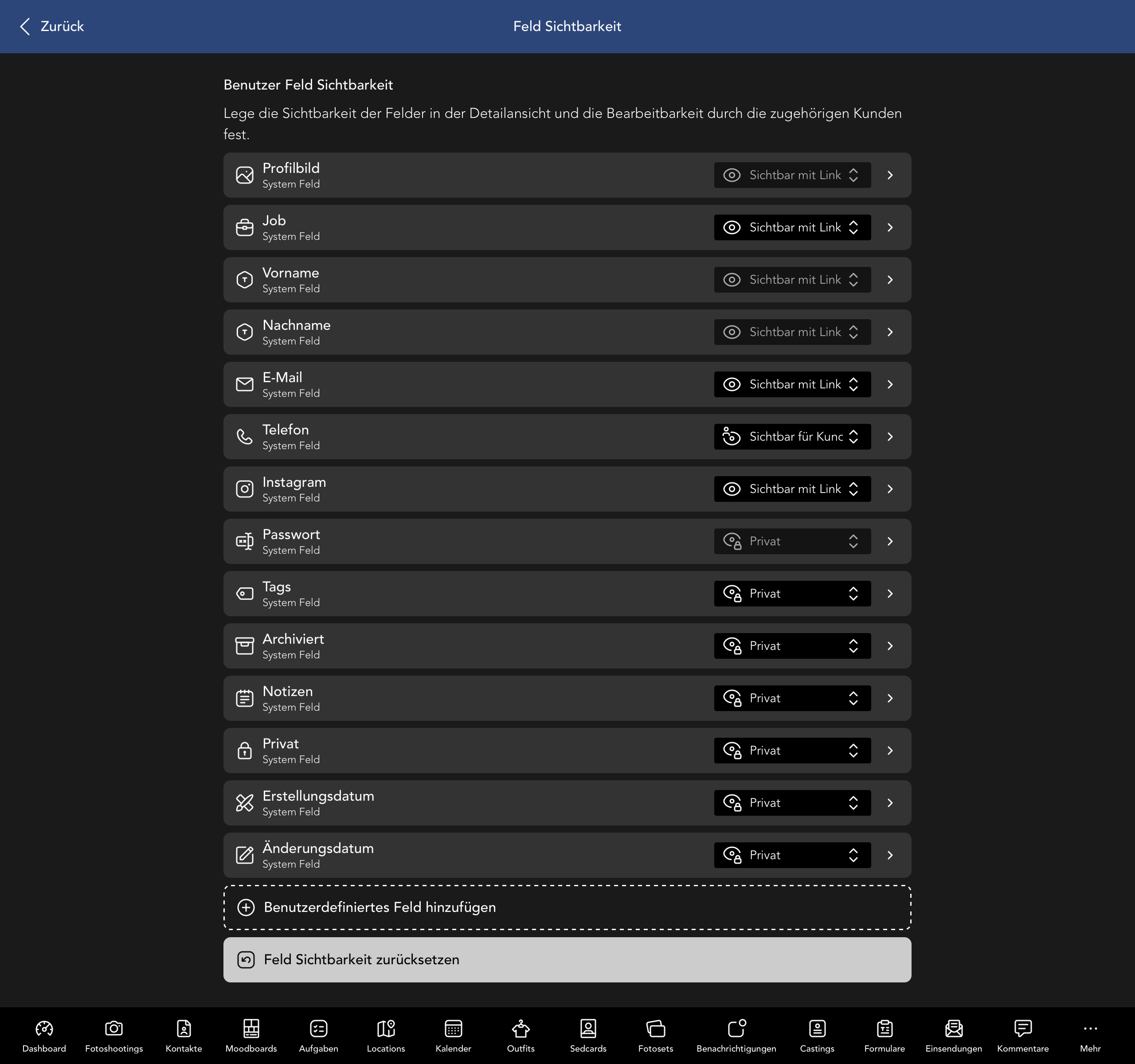
Task: Open Einsendungen envelope icon
Action: (x=953, y=1028)
